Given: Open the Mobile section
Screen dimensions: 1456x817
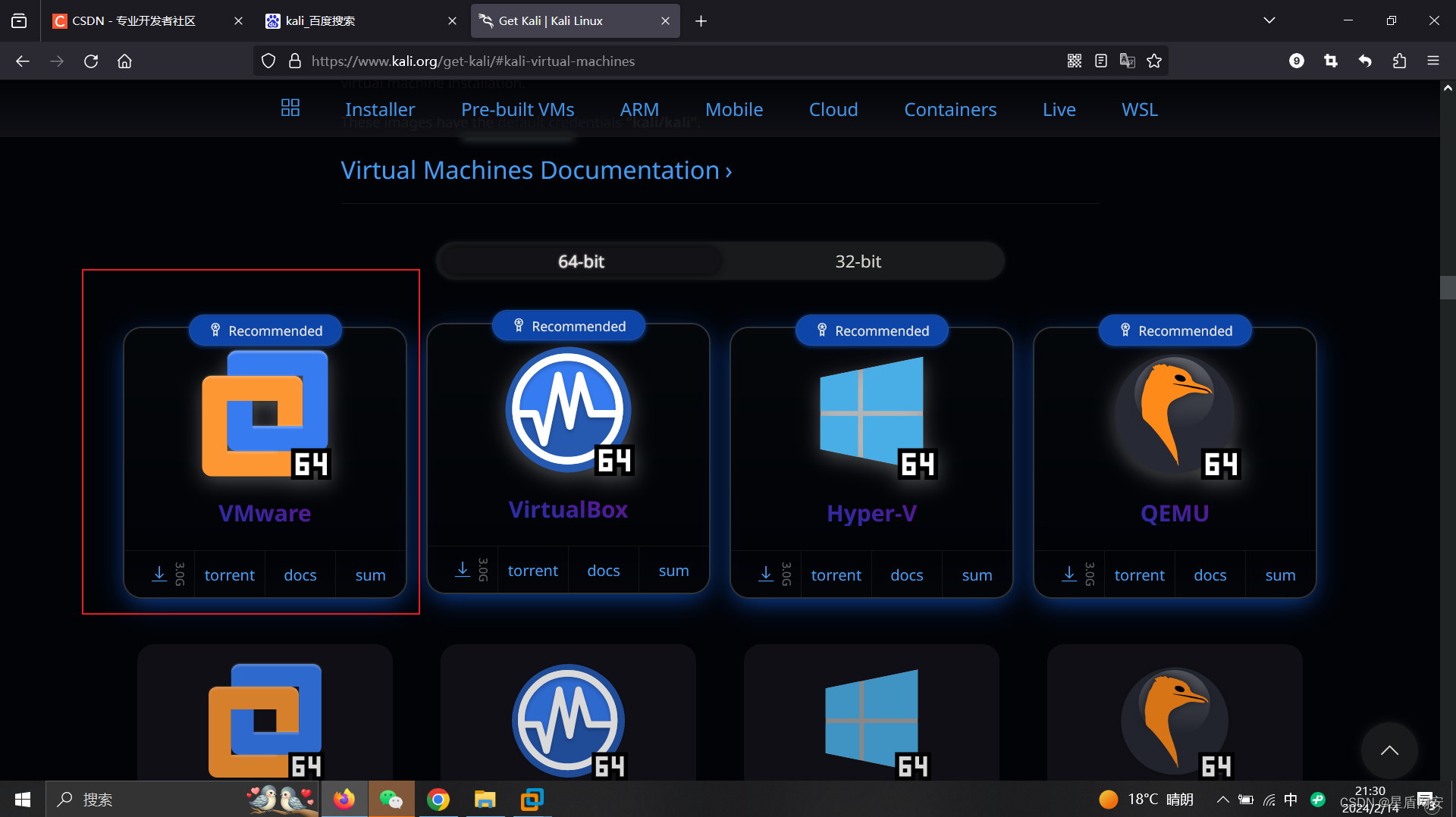Looking at the screenshot, I should click(x=734, y=109).
